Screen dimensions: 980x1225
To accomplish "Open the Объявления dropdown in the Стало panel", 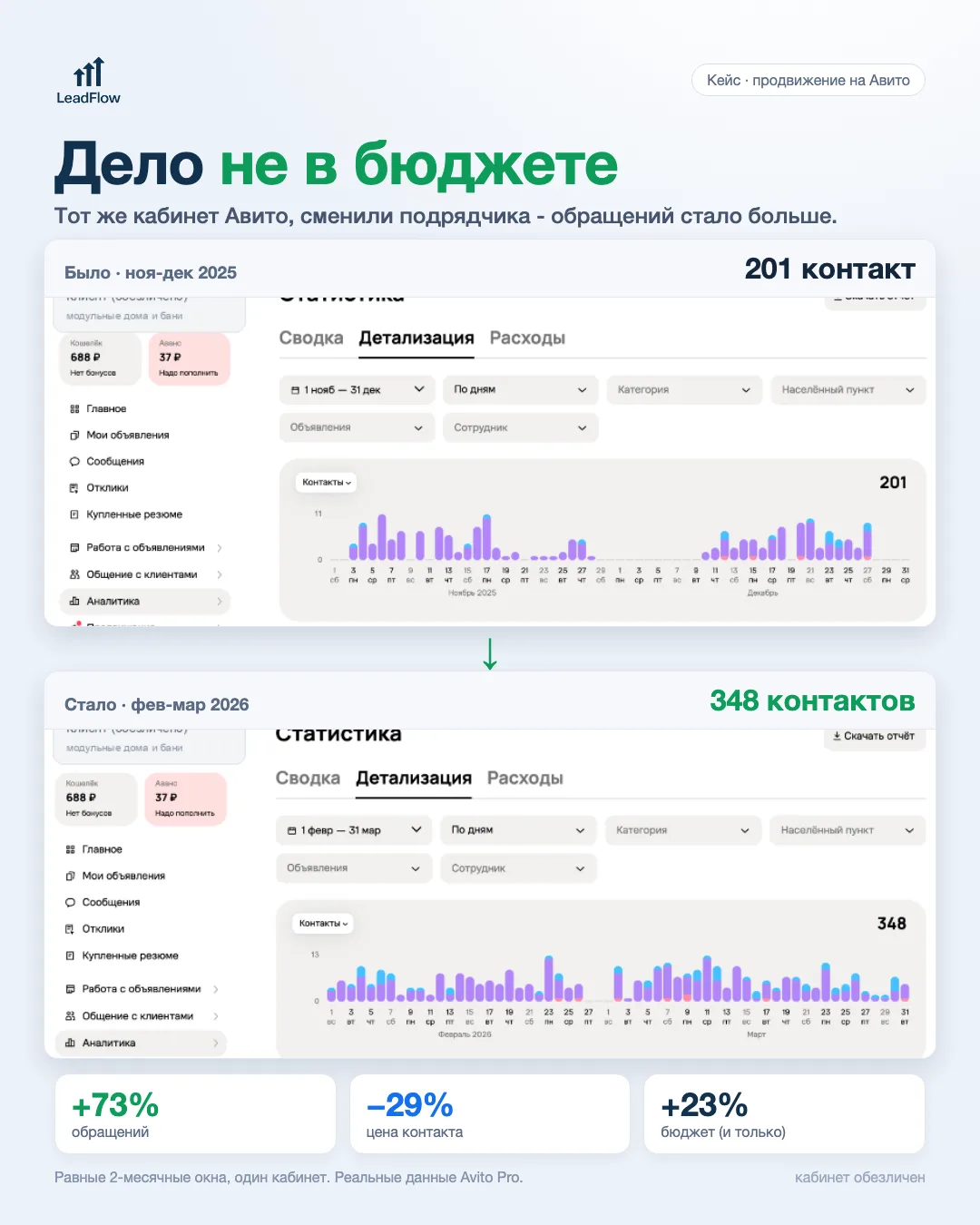I will tap(354, 868).
